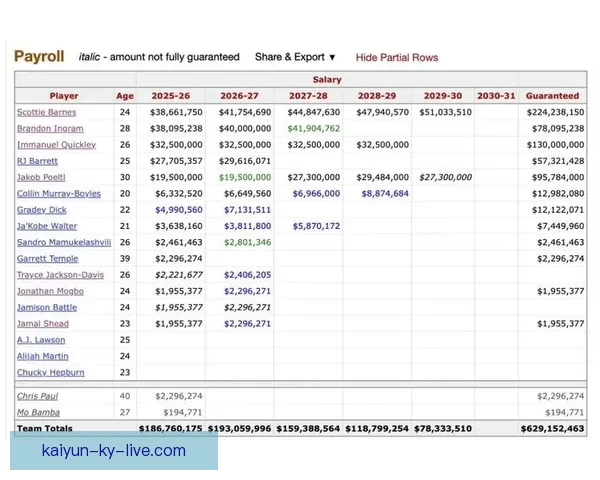Sort by the Age column header
The height and width of the screenshot is (480, 600).
tap(125, 96)
